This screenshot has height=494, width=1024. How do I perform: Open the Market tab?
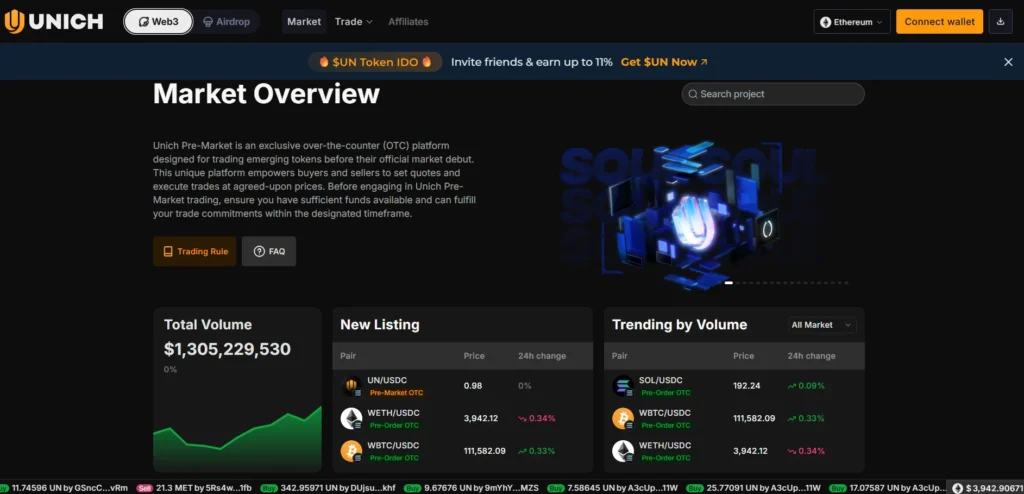coord(304,21)
